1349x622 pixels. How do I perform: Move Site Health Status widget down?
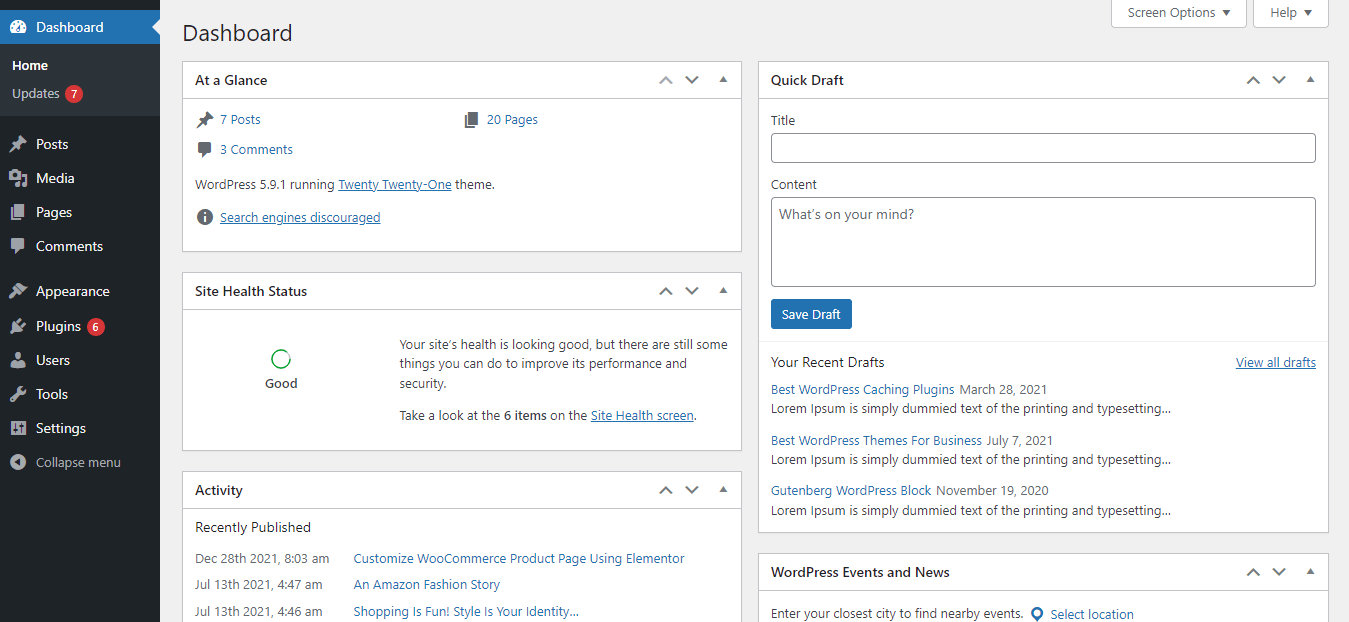[x=692, y=291]
